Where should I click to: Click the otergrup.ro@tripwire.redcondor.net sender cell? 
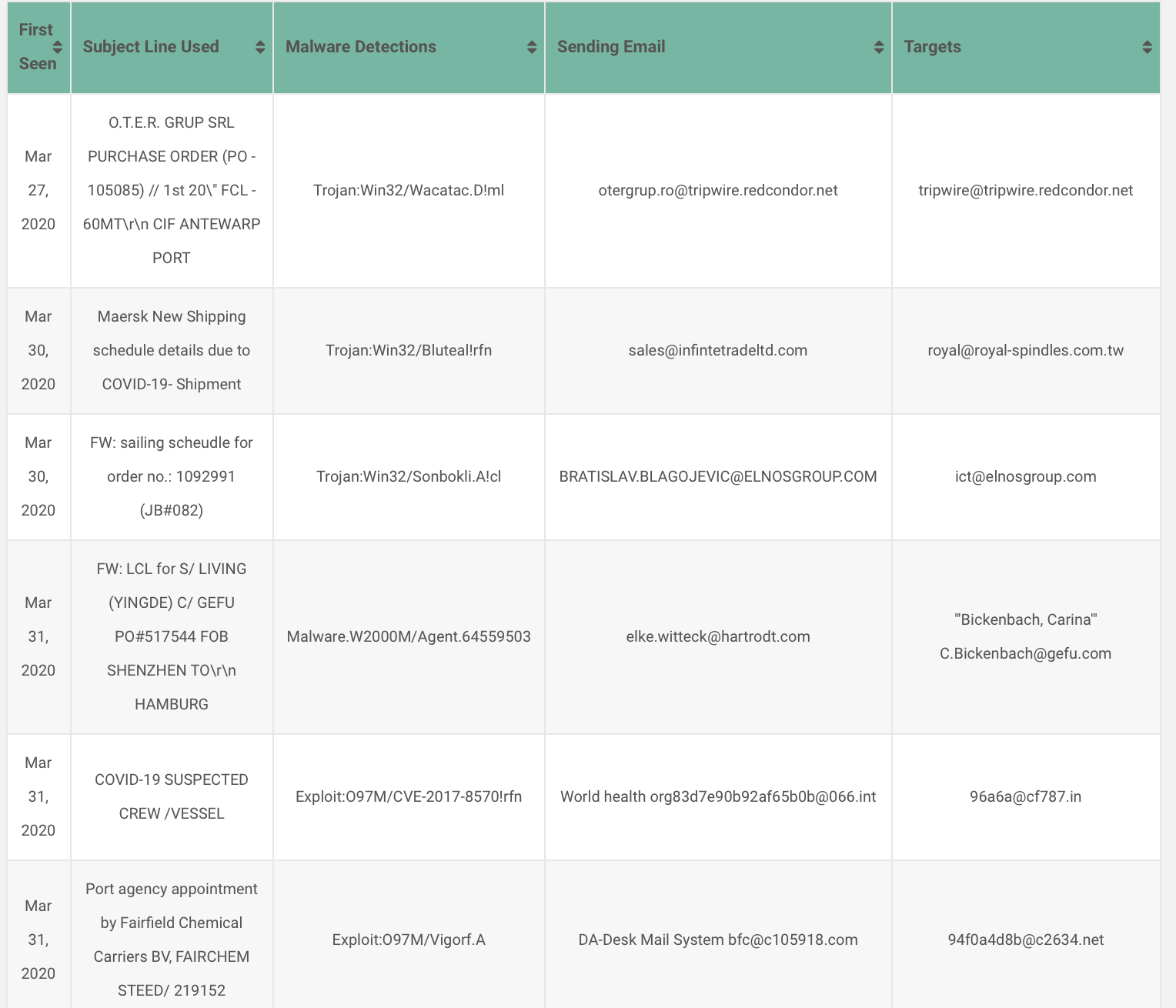click(x=718, y=190)
